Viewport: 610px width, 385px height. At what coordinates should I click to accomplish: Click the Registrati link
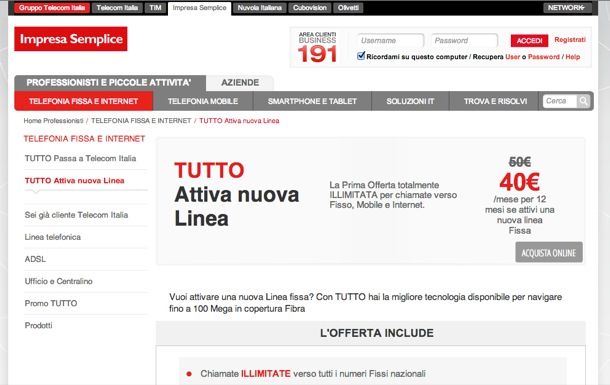pos(570,40)
